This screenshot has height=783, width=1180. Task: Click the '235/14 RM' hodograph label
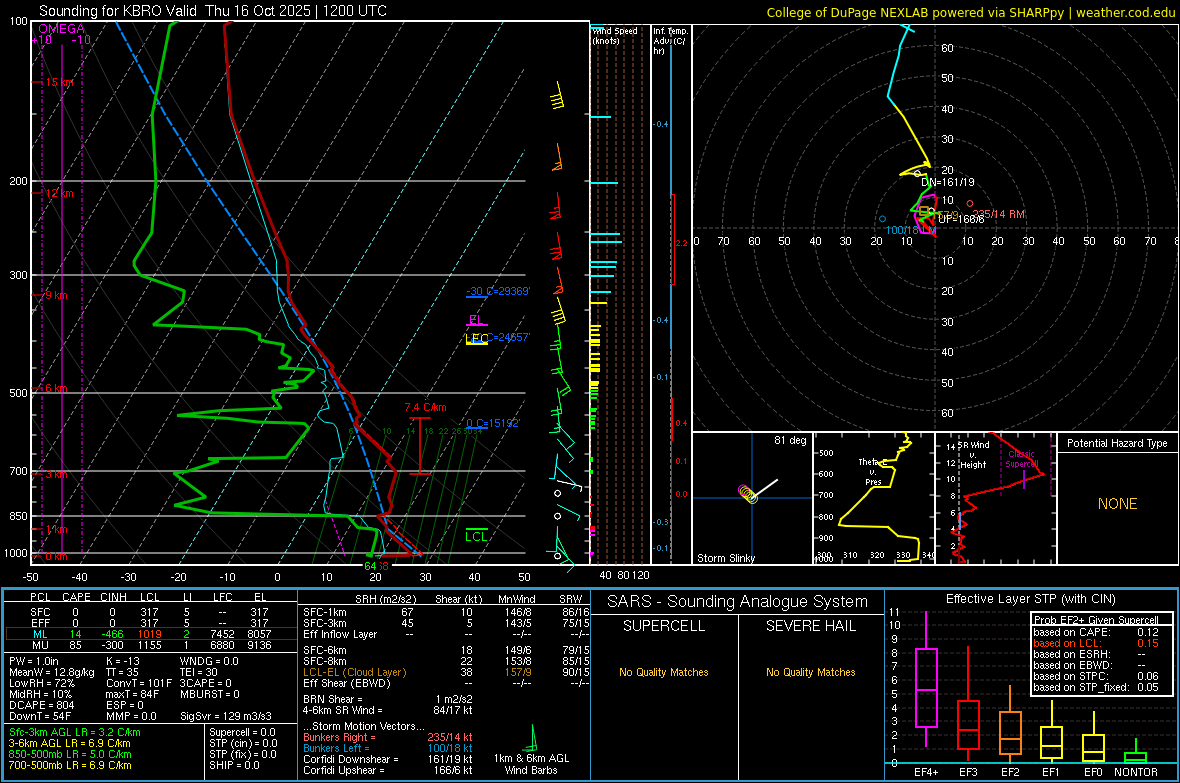tap(999, 215)
